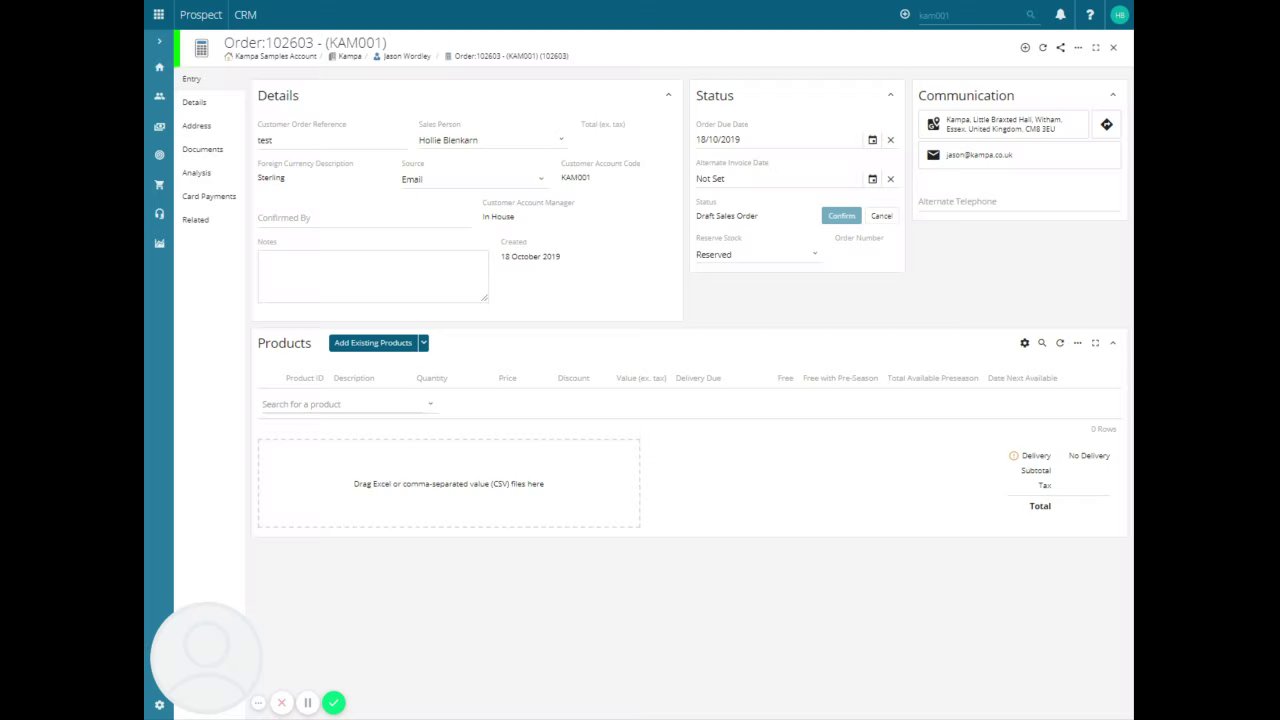Refresh the Products grid
The height and width of the screenshot is (720, 1280).
1060,343
